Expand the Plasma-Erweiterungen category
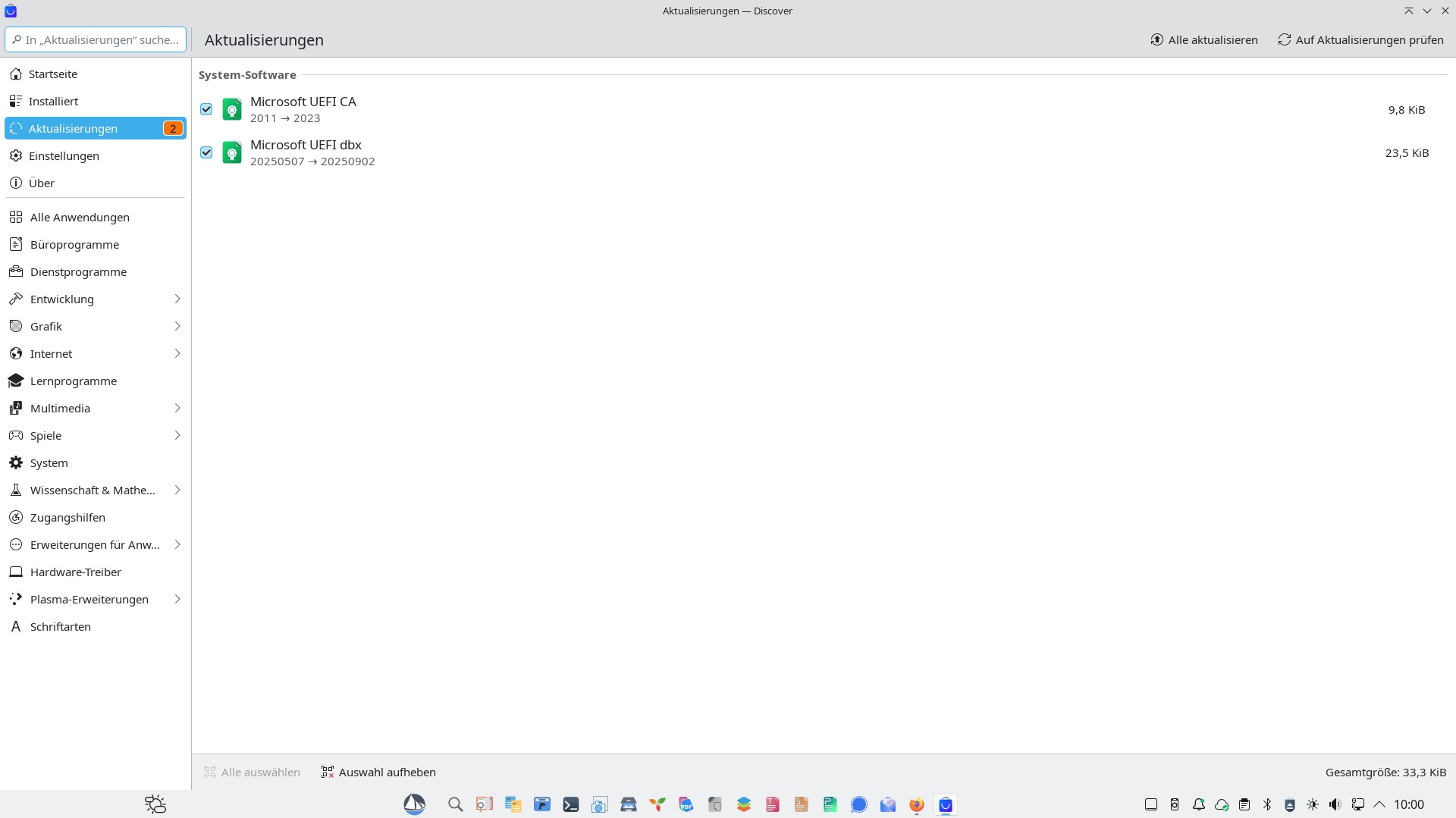The height and width of the screenshot is (818, 1456). tap(177, 600)
